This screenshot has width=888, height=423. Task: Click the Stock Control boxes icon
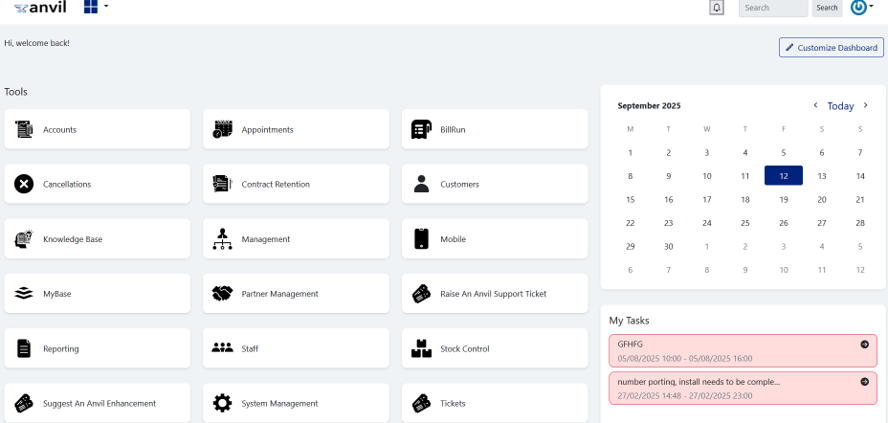421,349
